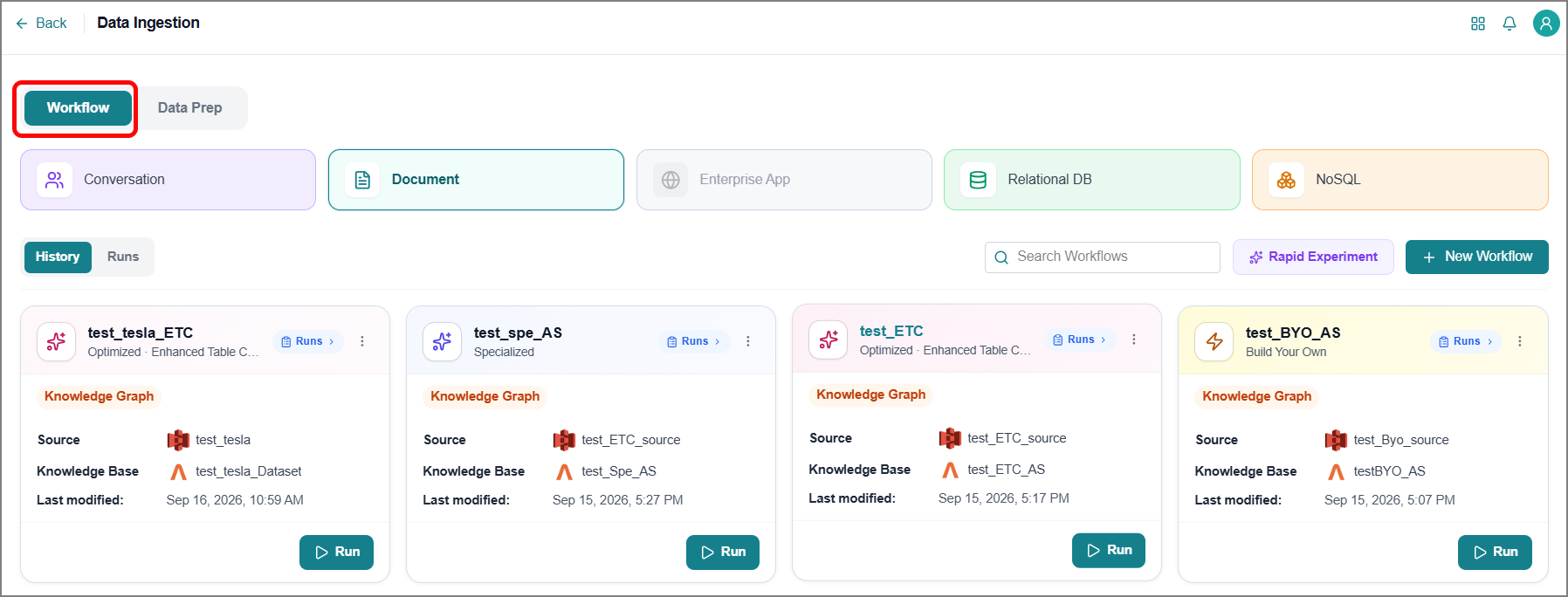
Task: Open three-dot menu for test_tesla_ETC
Action: 362,341
